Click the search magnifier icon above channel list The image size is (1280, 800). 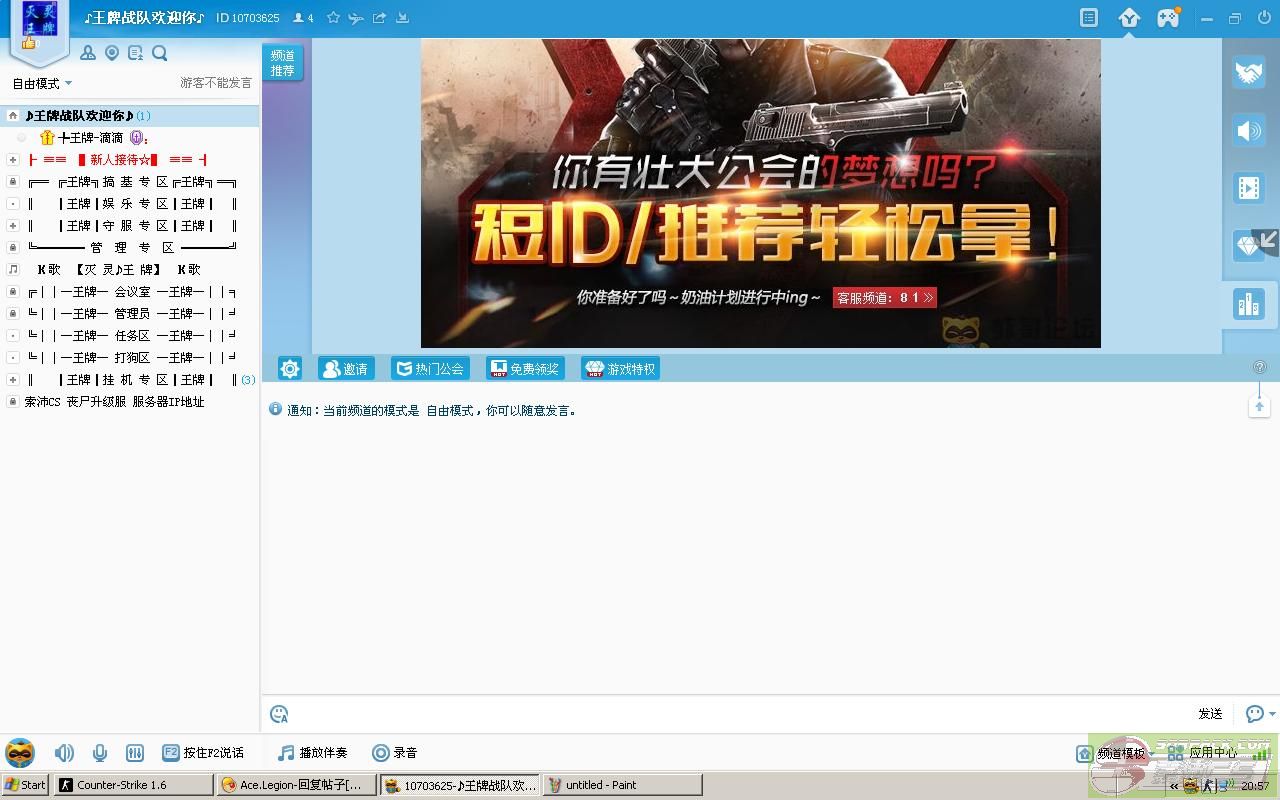[x=160, y=53]
